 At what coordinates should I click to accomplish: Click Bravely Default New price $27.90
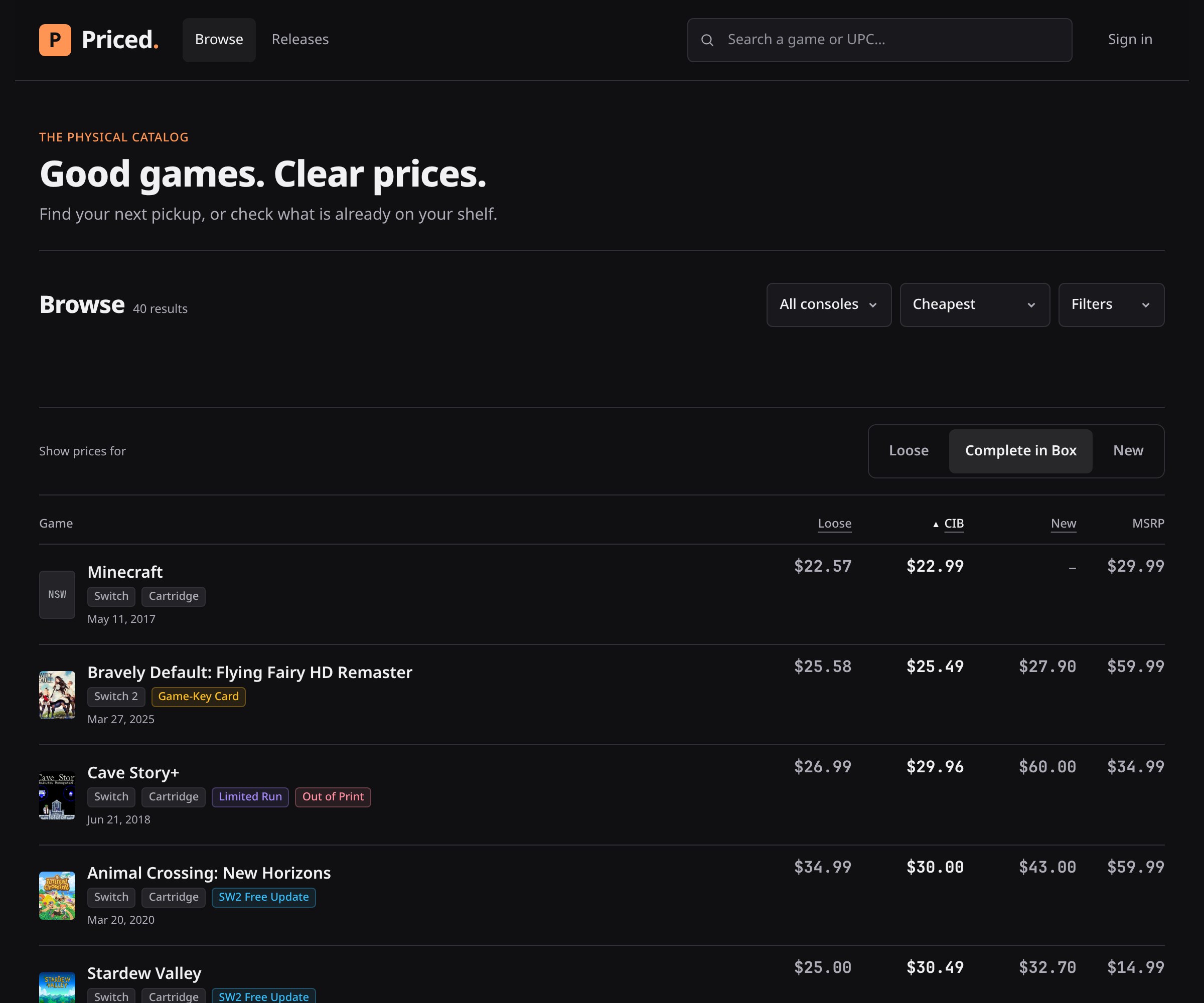[1047, 666]
